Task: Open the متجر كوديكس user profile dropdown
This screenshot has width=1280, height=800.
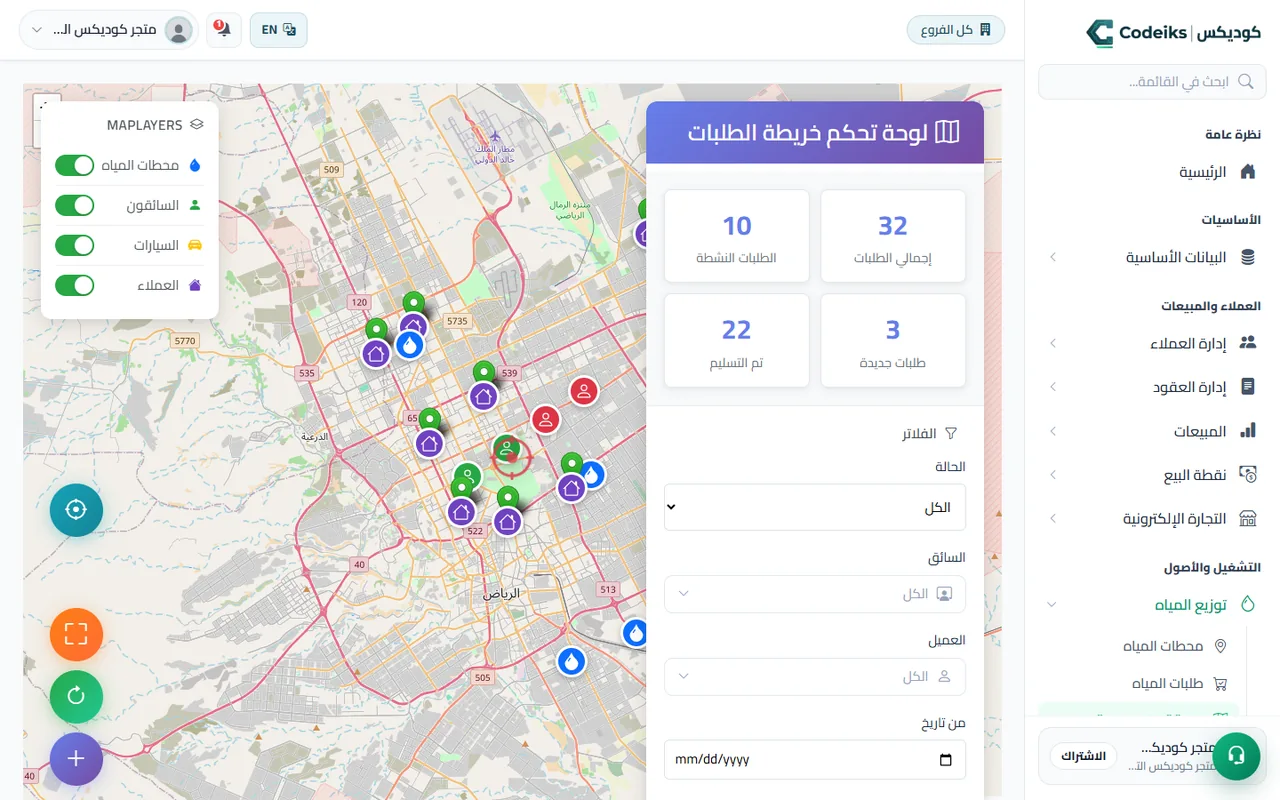Action: (x=109, y=30)
